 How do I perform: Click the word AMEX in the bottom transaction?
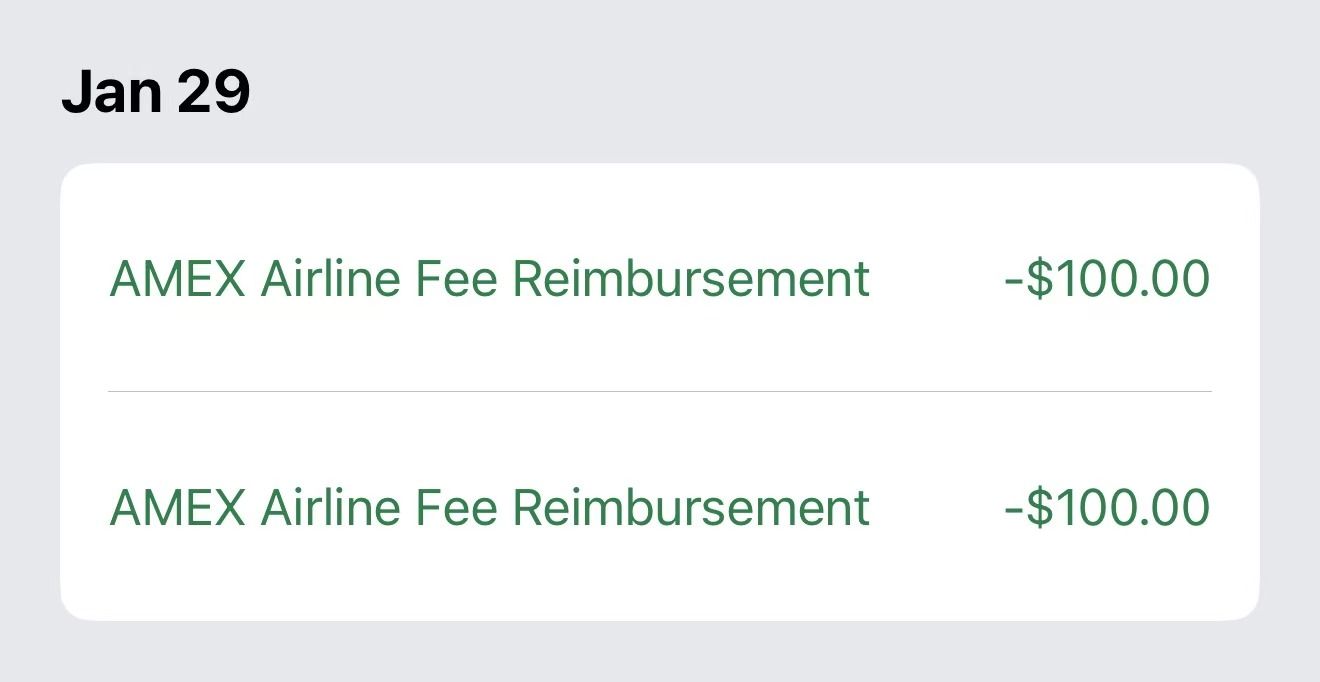tap(177, 507)
